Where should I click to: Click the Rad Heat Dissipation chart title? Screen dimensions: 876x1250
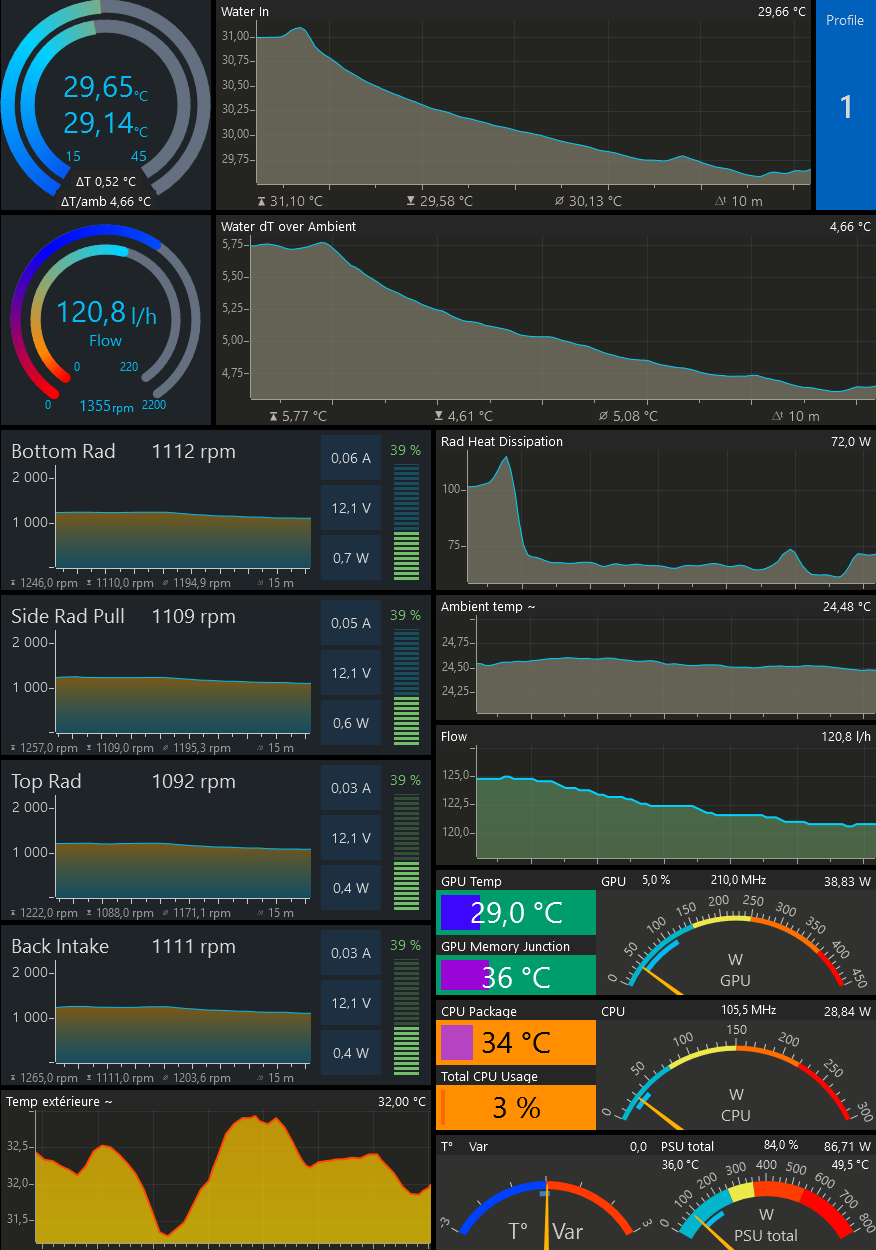pyautogui.click(x=502, y=441)
